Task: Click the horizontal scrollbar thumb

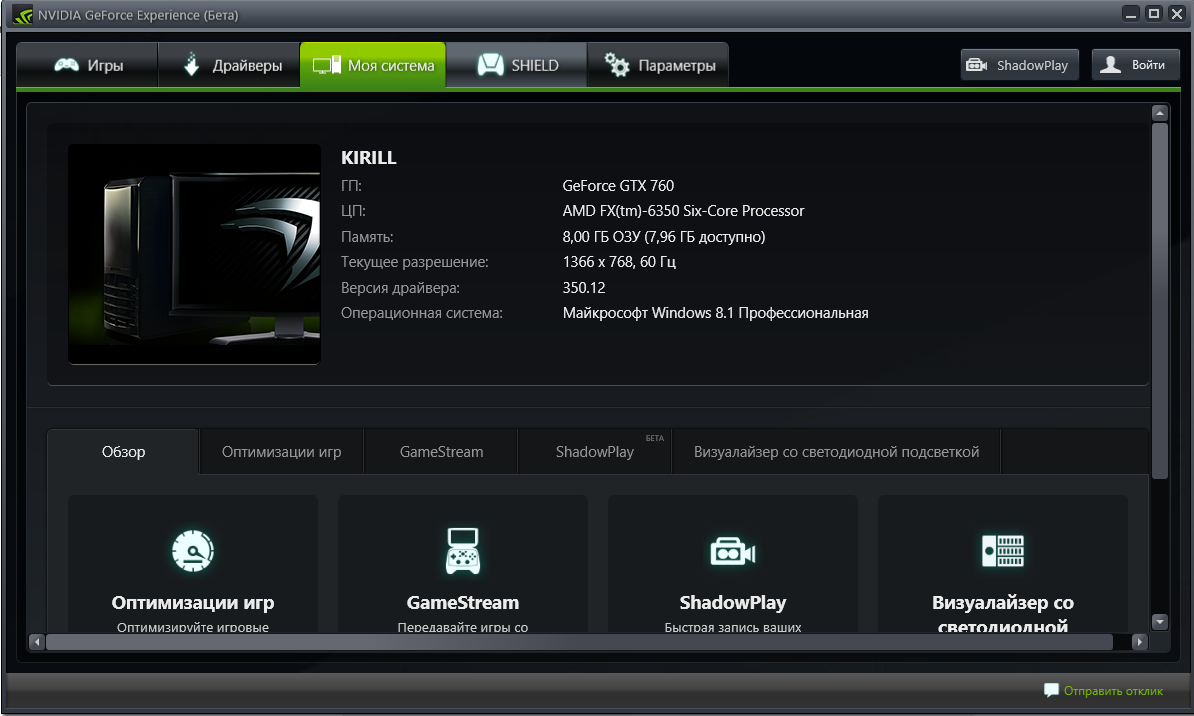Action: [x=579, y=642]
